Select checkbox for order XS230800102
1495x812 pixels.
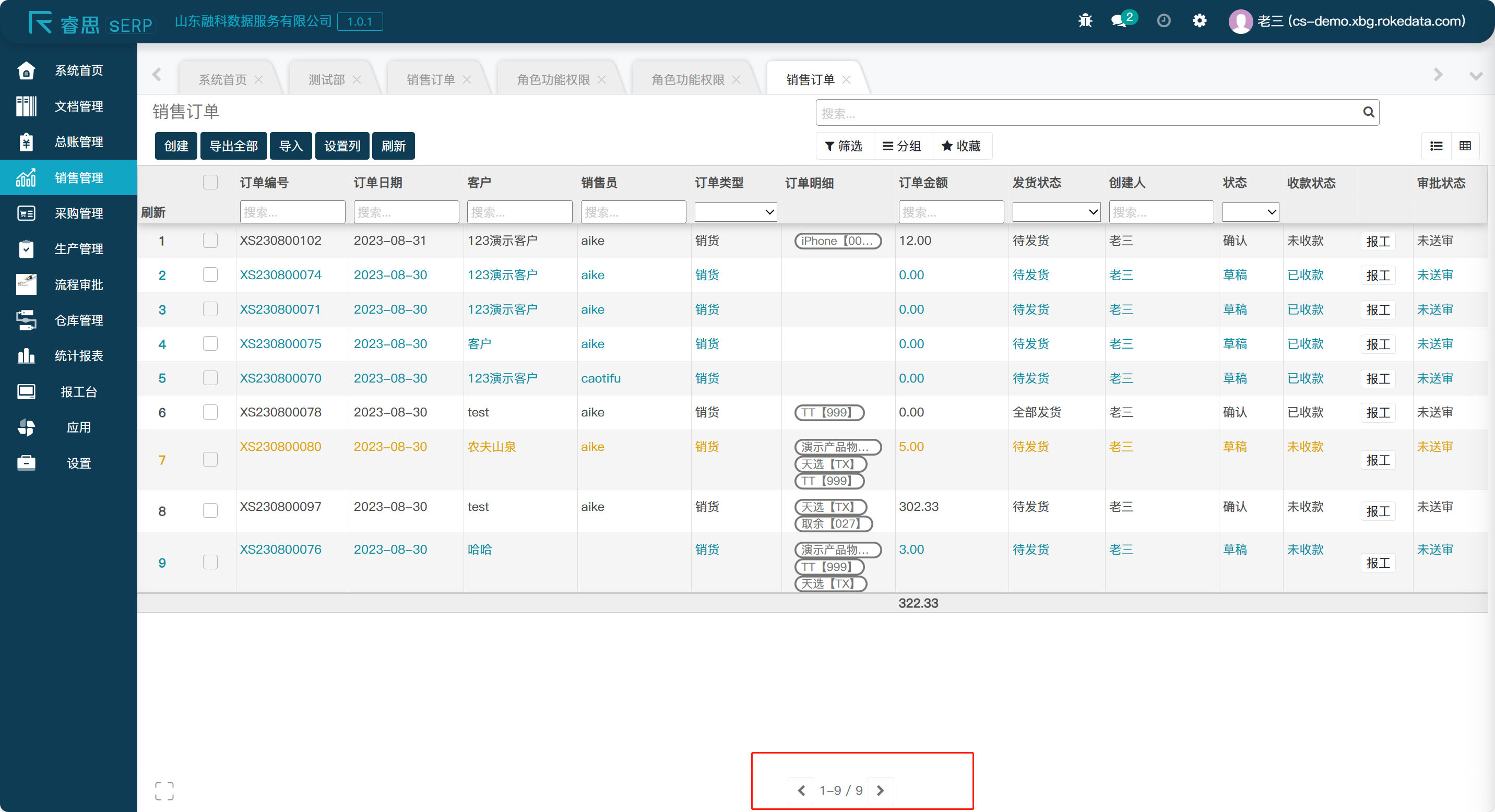click(x=210, y=240)
